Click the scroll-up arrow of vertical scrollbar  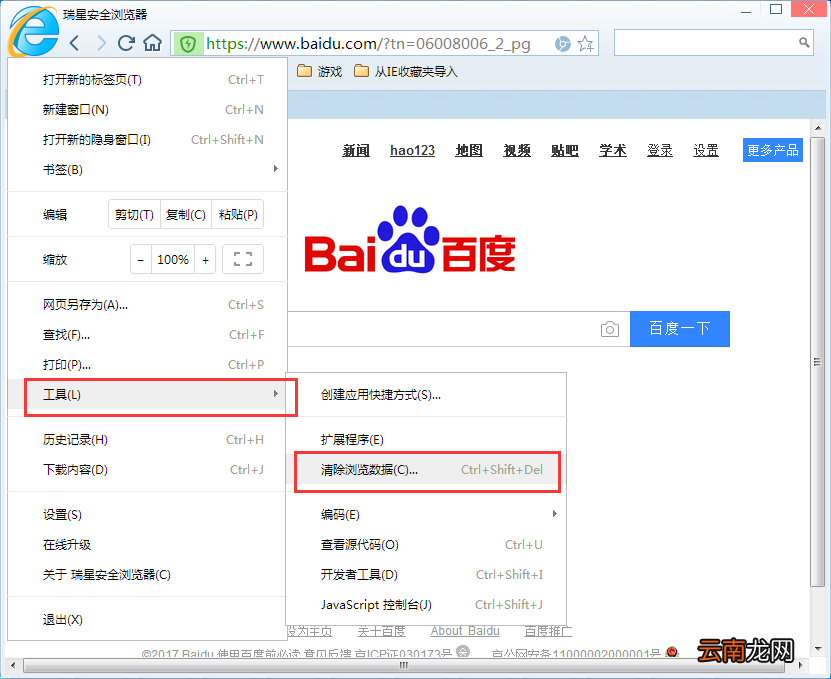818,128
